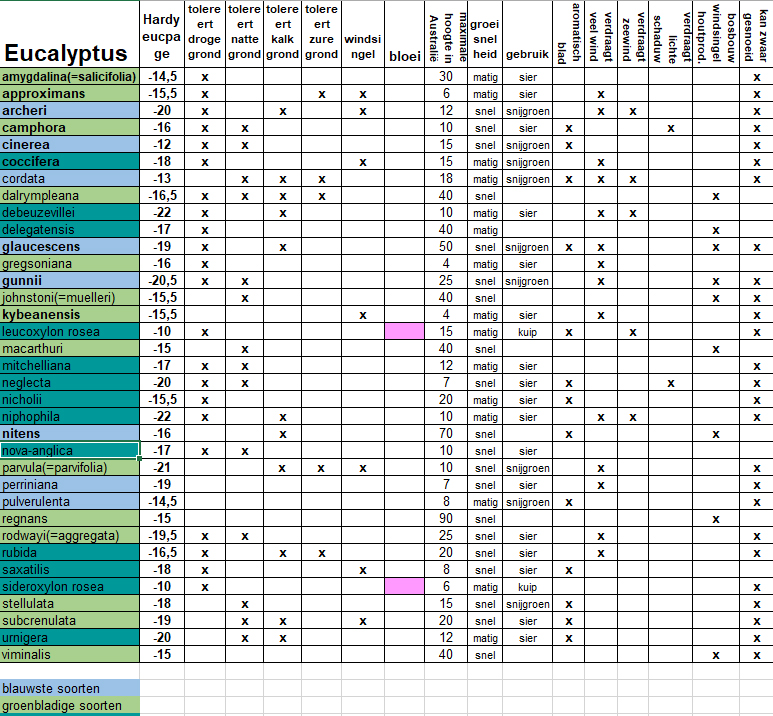Click the 'nitens' species cell
773x716 pixels.
click(70, 434)
